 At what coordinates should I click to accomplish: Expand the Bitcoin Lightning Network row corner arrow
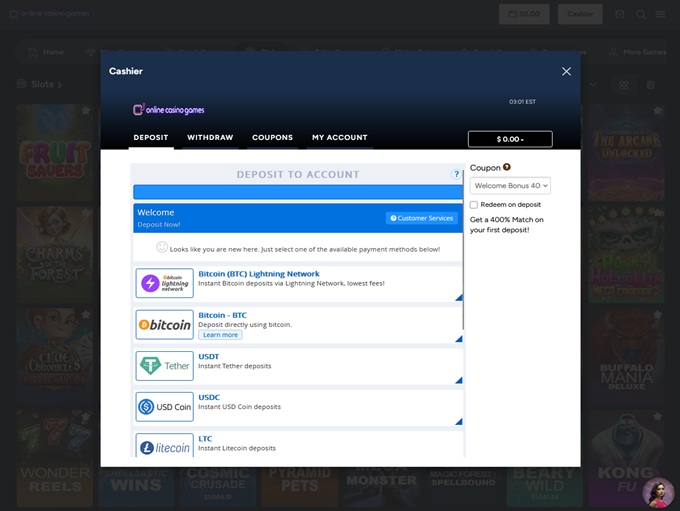(x=458, y=297)
